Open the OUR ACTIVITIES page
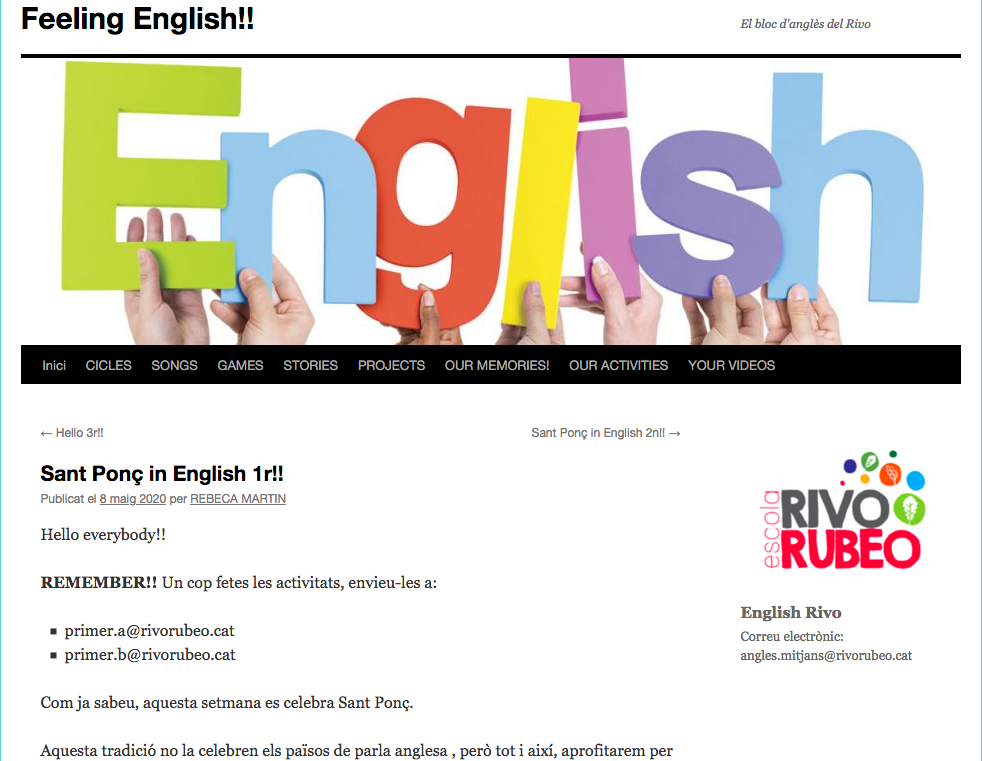 [618, 365]
